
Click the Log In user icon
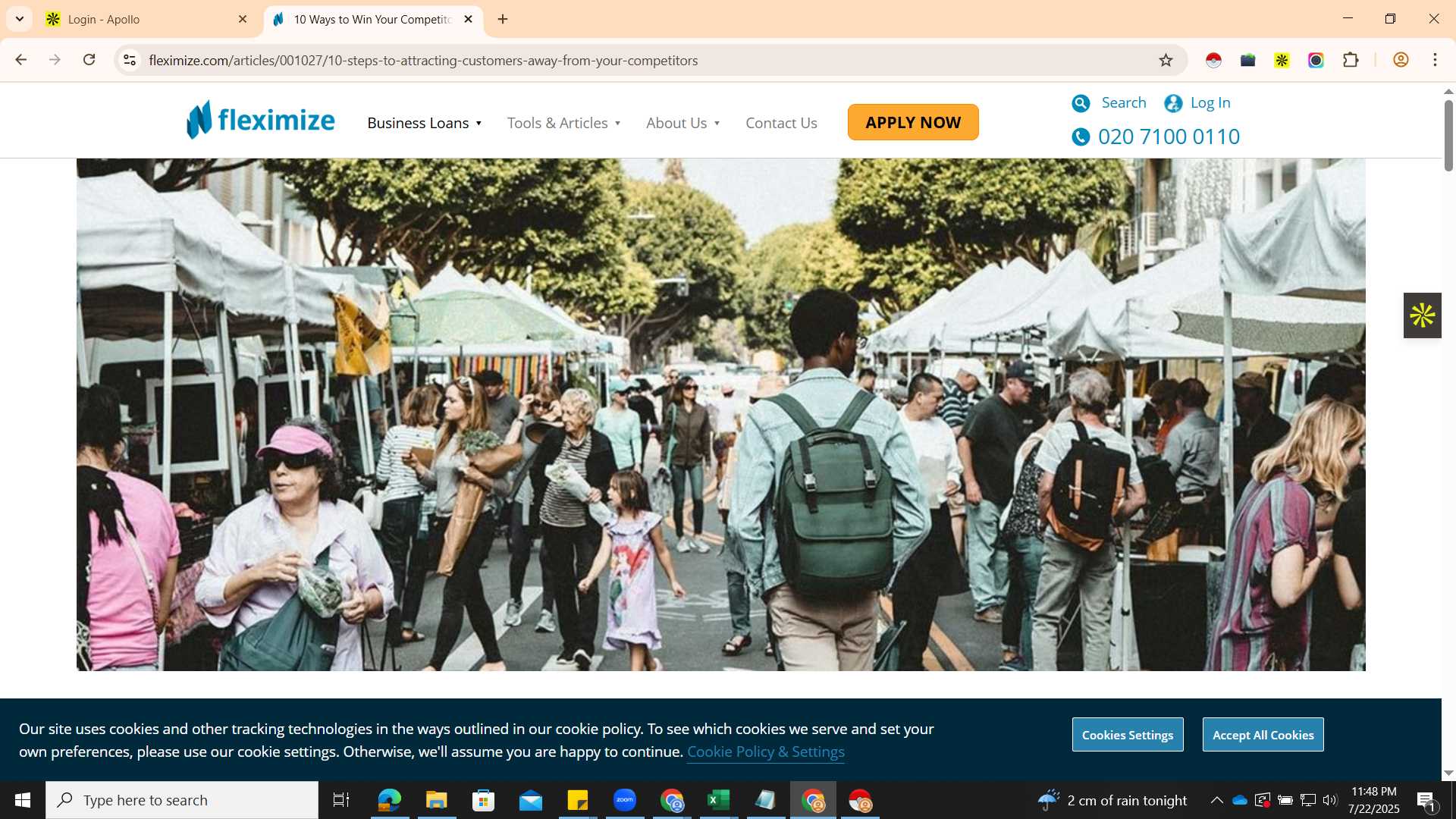coord(1173,103)
